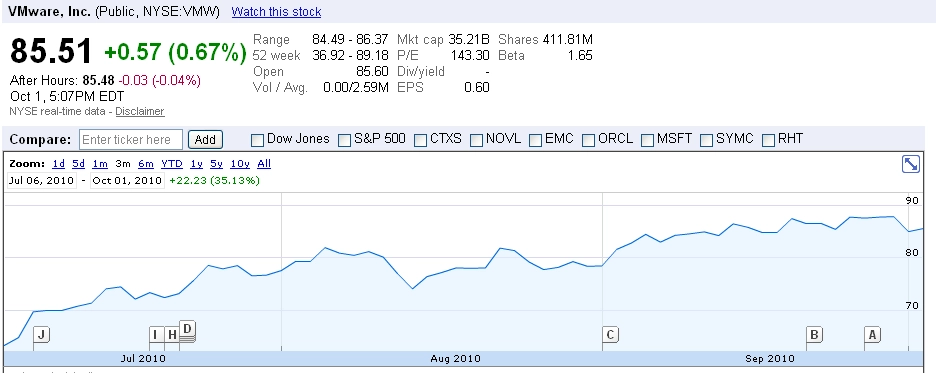Open news marker B on chart
The width and height of the screenshot is (936, 373).
814,334
